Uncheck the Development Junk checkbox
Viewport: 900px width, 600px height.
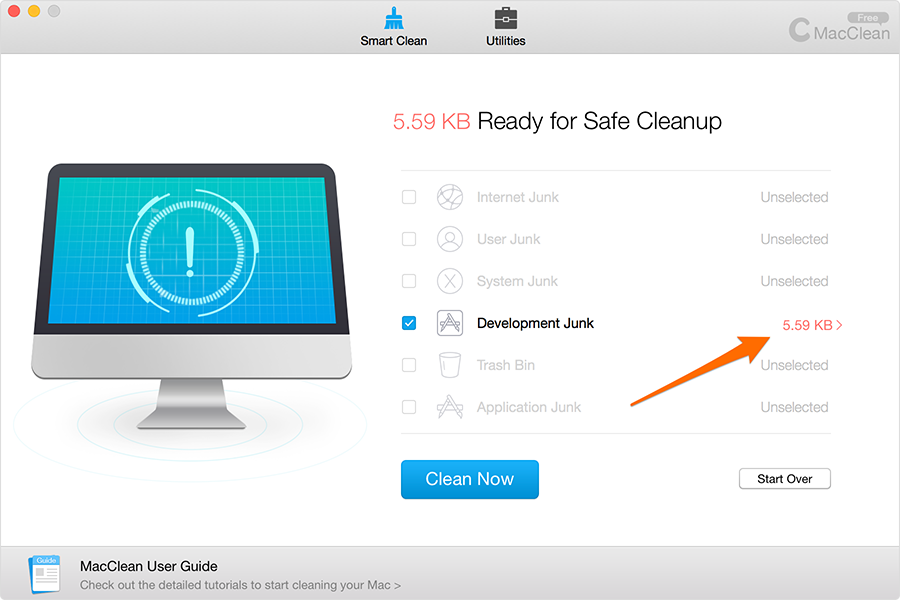pos(409,323)
